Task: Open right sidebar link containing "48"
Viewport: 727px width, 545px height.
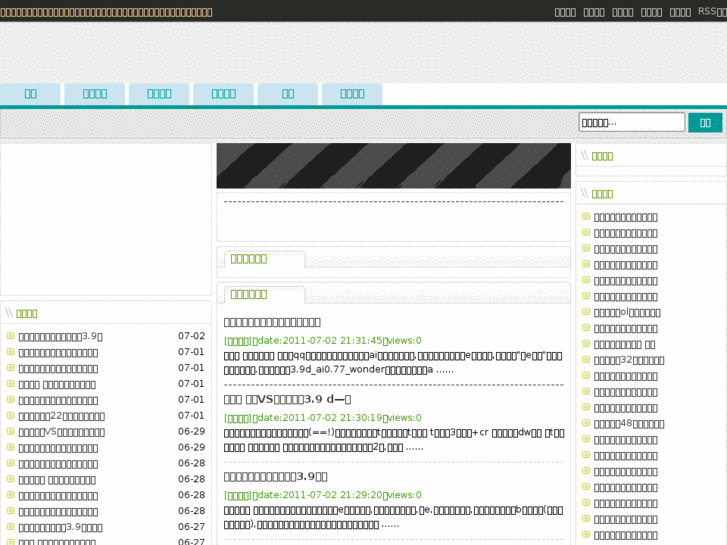Action: (629, 424)
